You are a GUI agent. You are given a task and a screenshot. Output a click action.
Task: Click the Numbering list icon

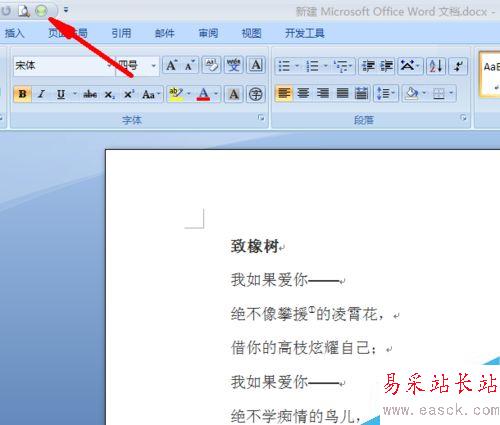[312, 66]
